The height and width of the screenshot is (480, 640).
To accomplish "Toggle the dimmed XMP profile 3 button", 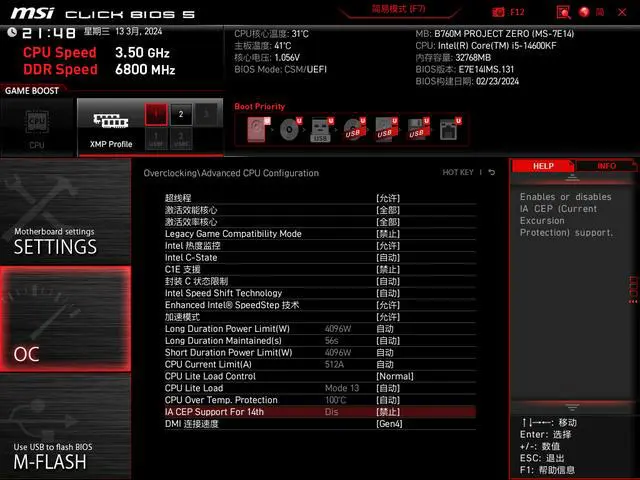I will click(x=206, y=114).
